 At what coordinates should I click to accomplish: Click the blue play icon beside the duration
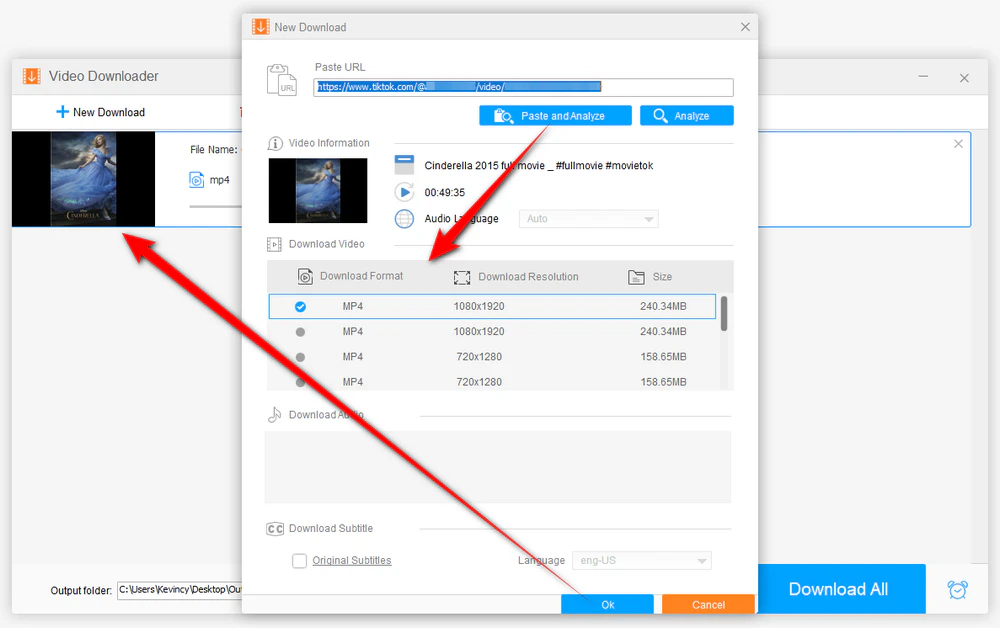point(404,192)
